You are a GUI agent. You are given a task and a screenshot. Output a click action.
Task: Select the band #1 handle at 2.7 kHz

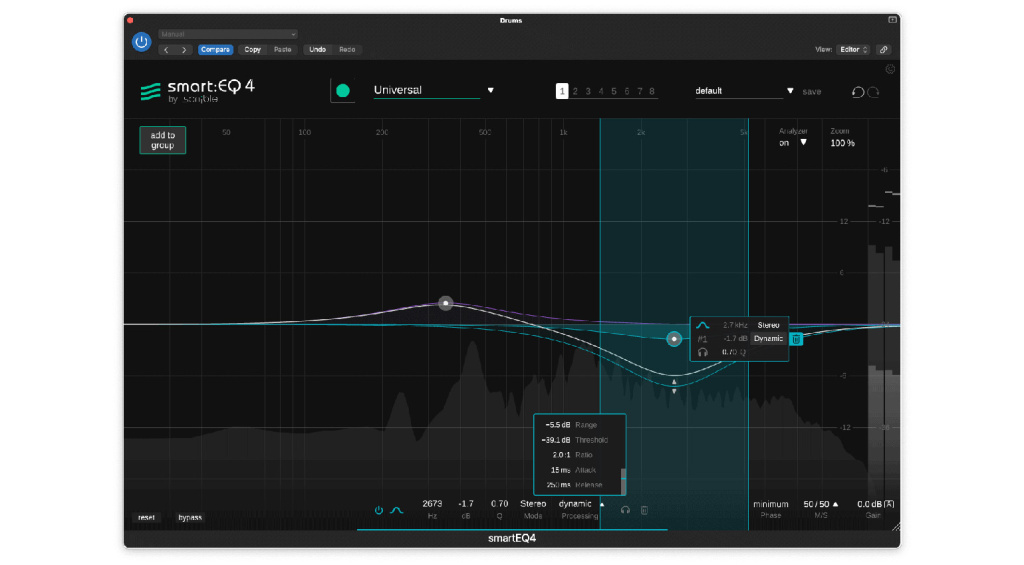tap(673, 339)
